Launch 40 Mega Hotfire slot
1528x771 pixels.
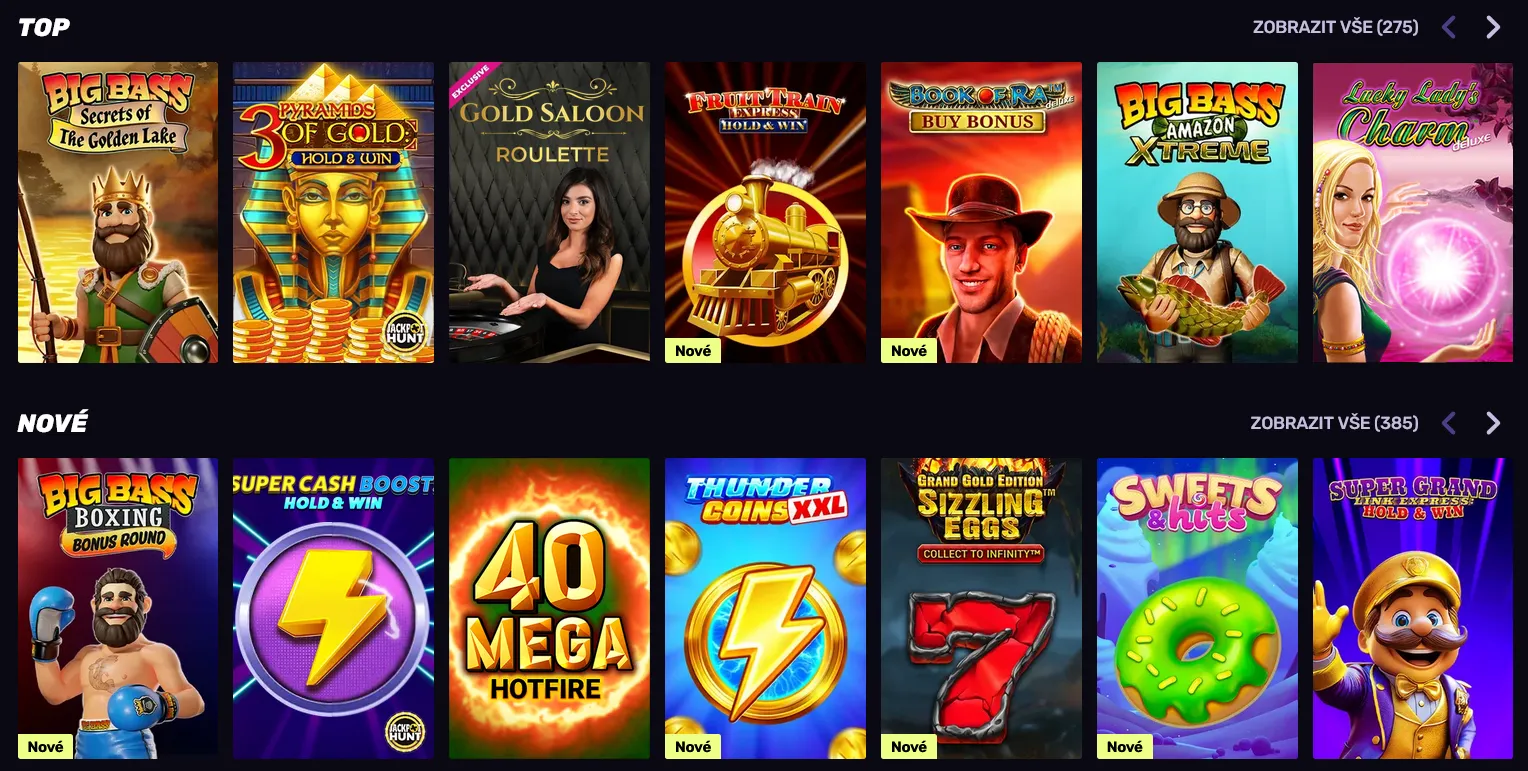point(549,608)
